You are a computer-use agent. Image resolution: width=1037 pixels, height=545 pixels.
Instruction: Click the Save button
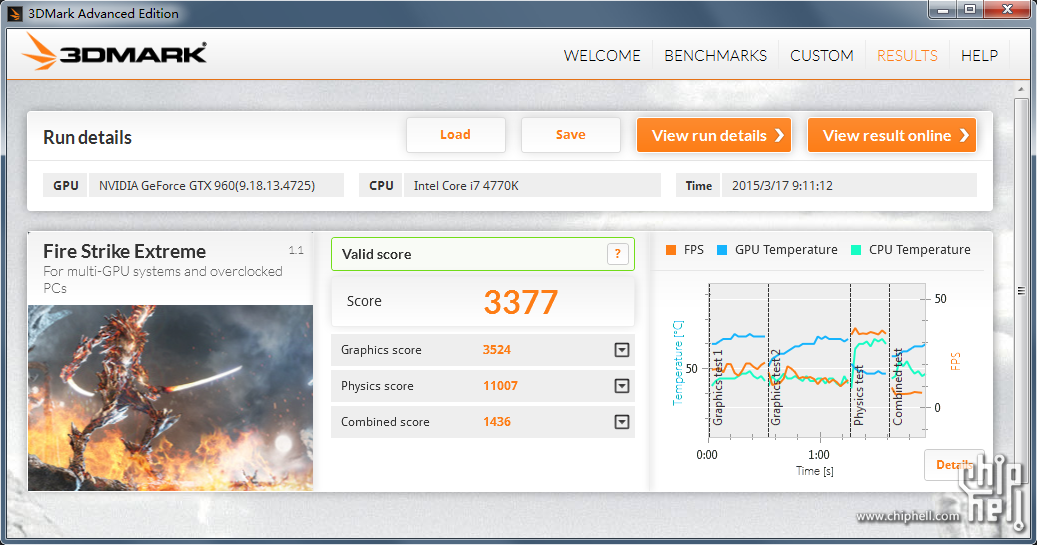coord(571,135)
